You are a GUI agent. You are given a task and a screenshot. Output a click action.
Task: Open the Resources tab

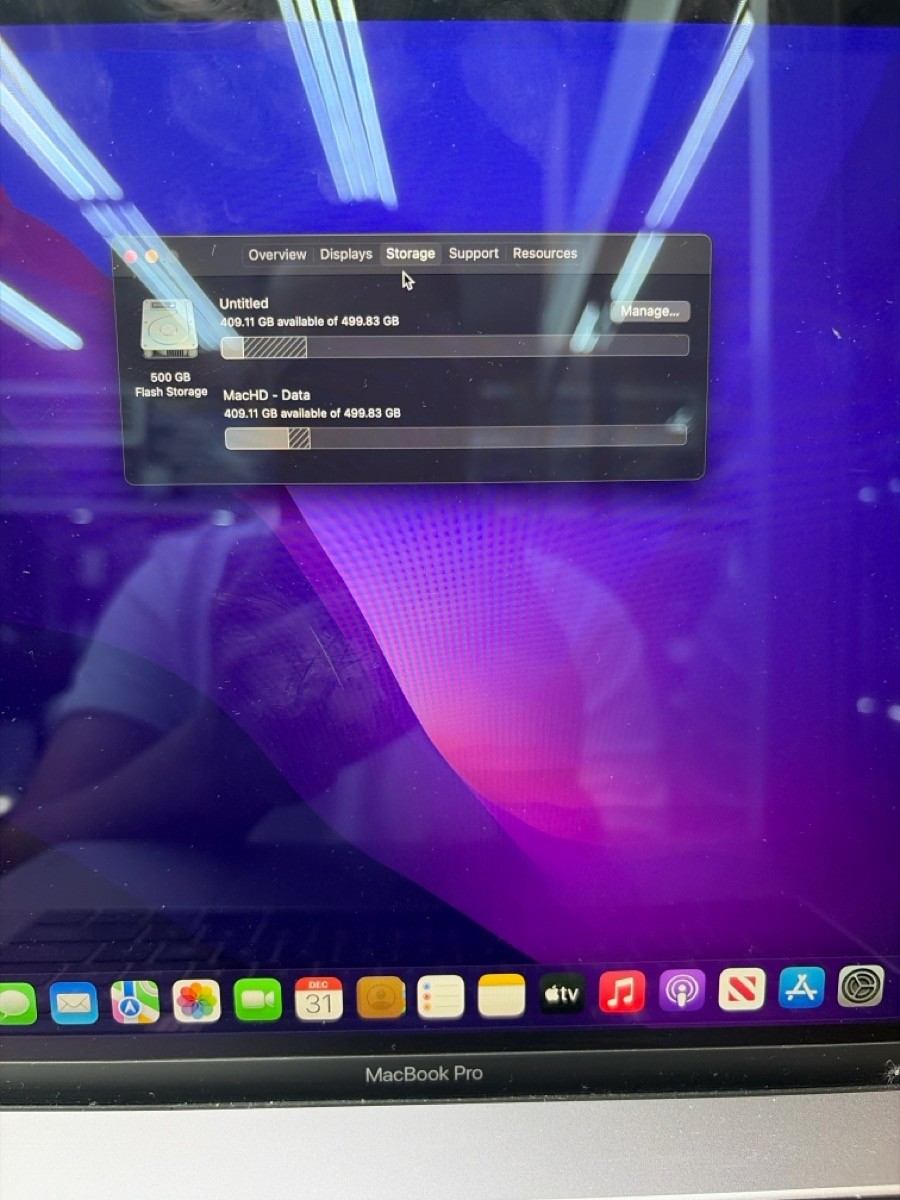(x=545, y=253)
